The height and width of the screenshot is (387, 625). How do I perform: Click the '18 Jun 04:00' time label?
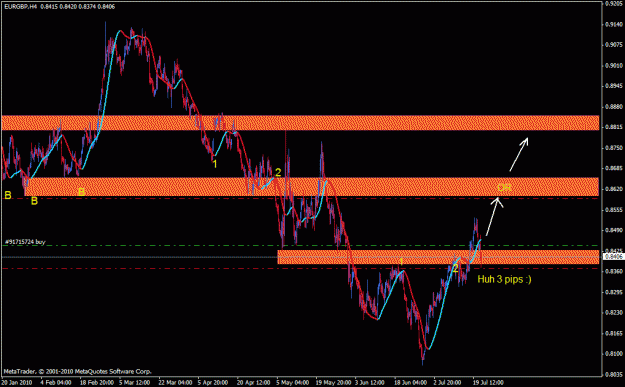(x=411, y=383)
